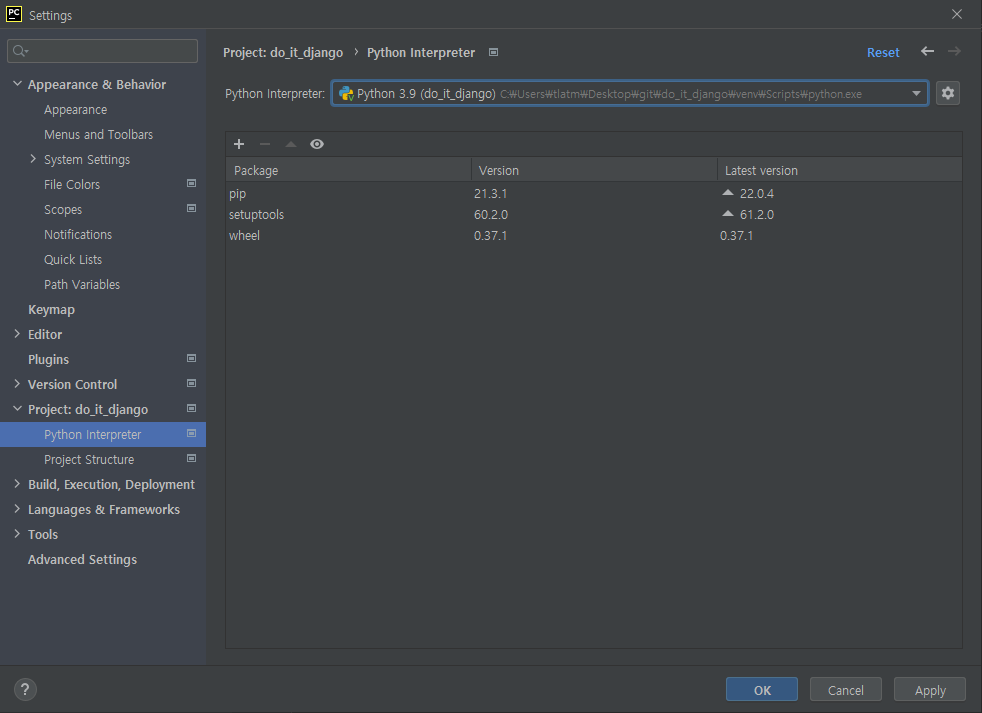982x713 pixels.
Task: Click project icon beside Project: do_it_django tree row
Action: pyautogui.click(x=192, y=409)
